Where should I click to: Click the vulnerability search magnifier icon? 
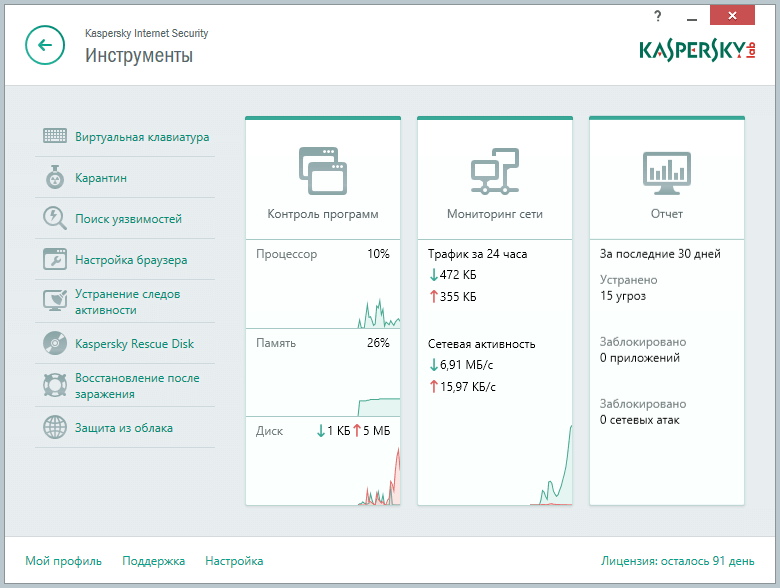[55, 218]
